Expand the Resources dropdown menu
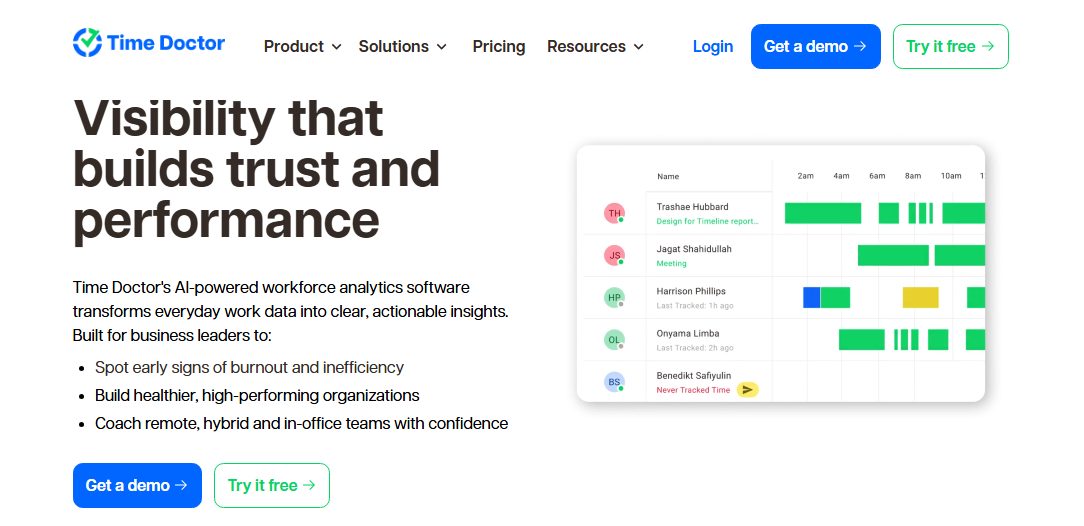 (x=595, y=46)
